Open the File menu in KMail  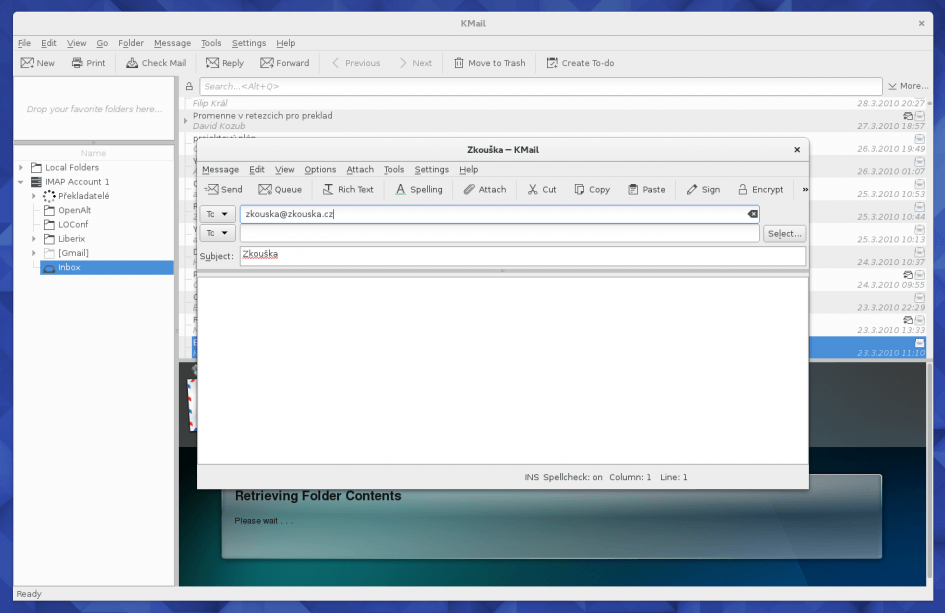[x=24, y=43]
